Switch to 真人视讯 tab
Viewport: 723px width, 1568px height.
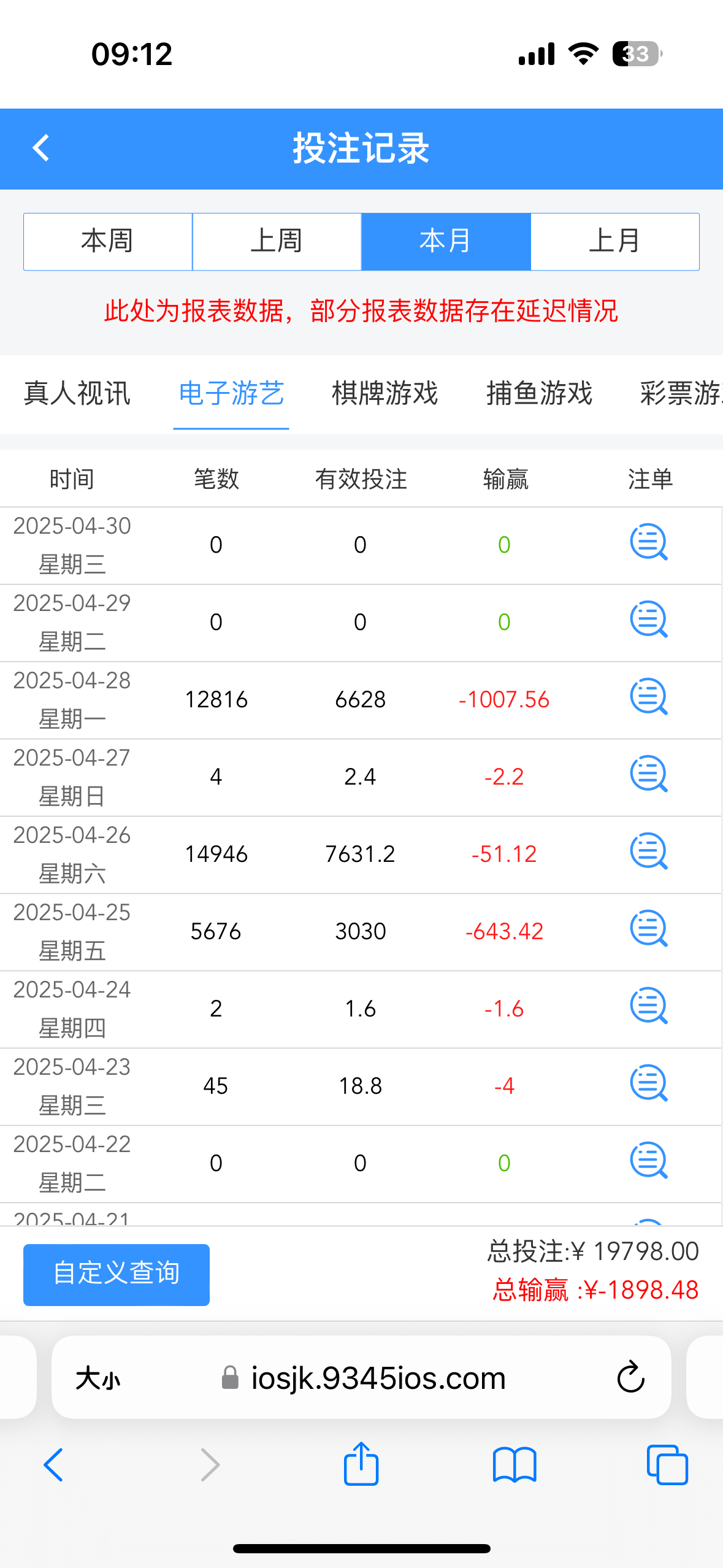77,393
